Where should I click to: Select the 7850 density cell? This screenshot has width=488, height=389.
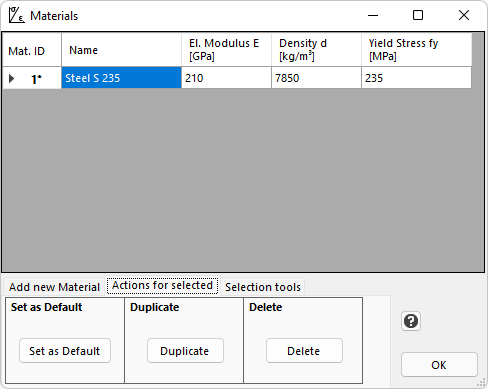pos(316,78)
